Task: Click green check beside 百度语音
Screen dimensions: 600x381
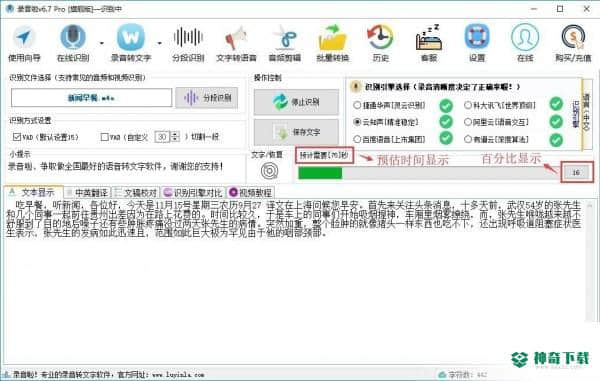Action: [x=446, y=138]
